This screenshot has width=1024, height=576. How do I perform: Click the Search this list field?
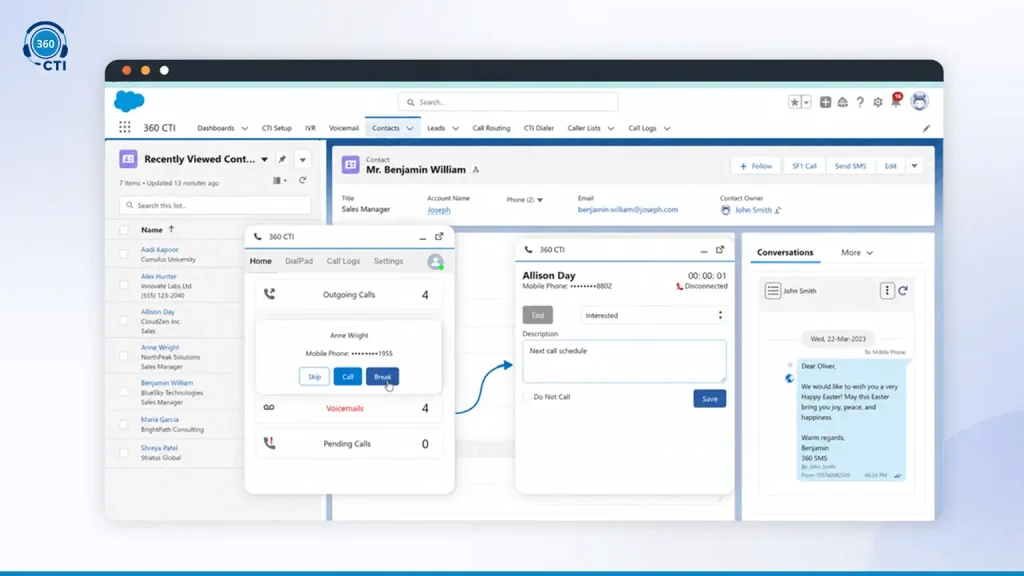coord(216,205)
